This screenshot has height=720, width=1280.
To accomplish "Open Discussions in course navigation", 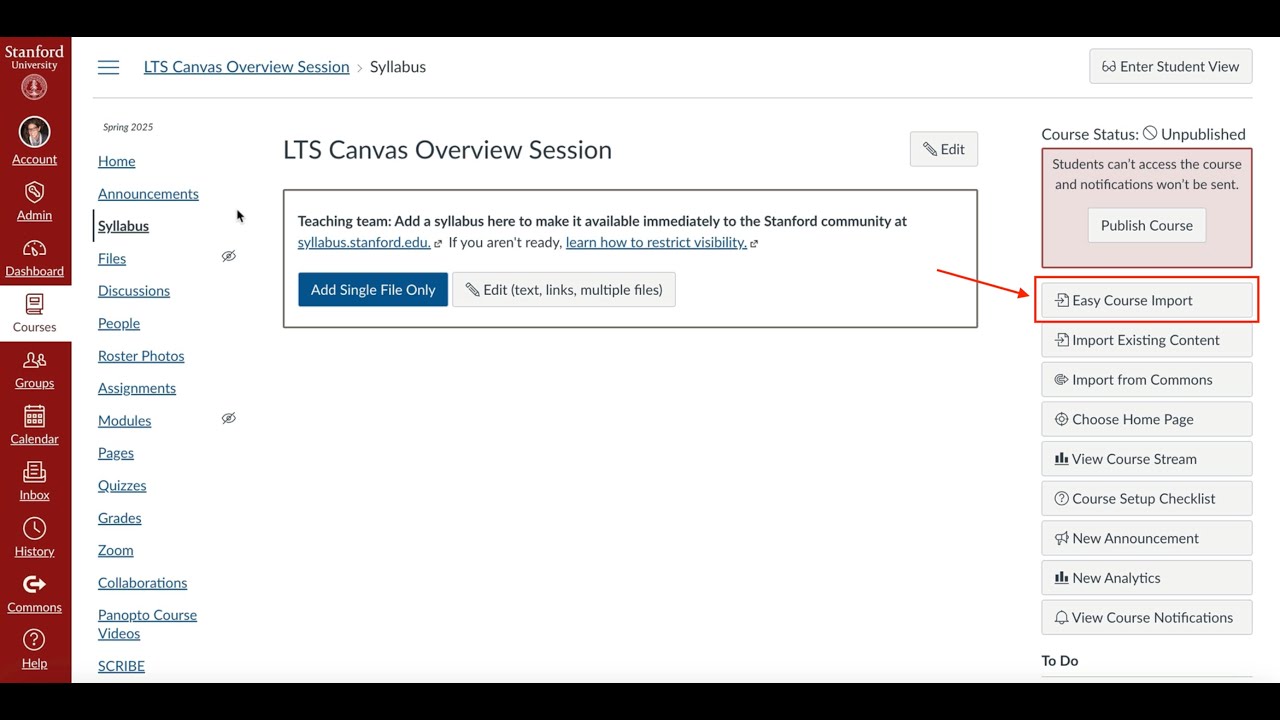I will (x=134, y=291).
